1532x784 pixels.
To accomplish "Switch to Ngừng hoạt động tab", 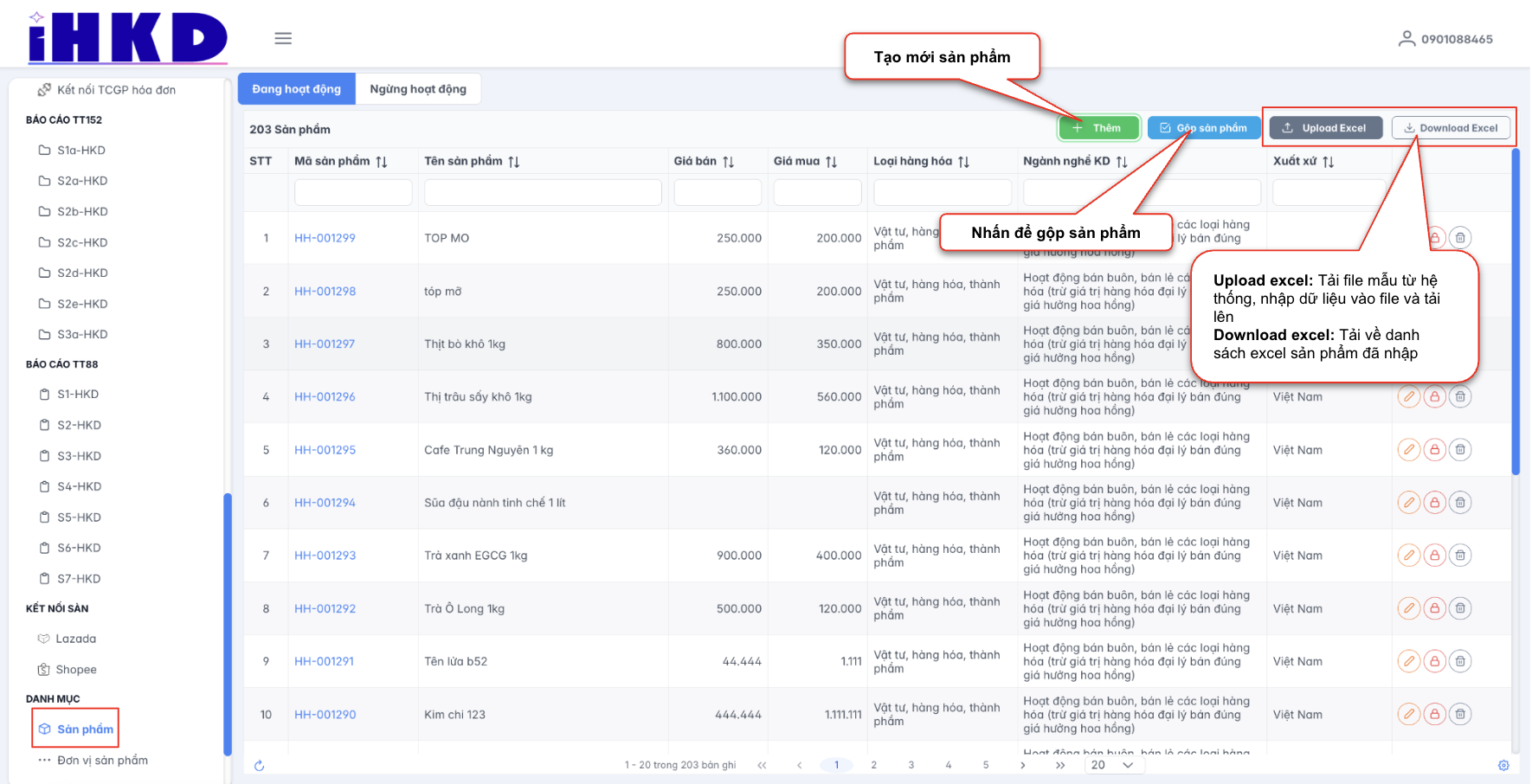I will point(418,89).
